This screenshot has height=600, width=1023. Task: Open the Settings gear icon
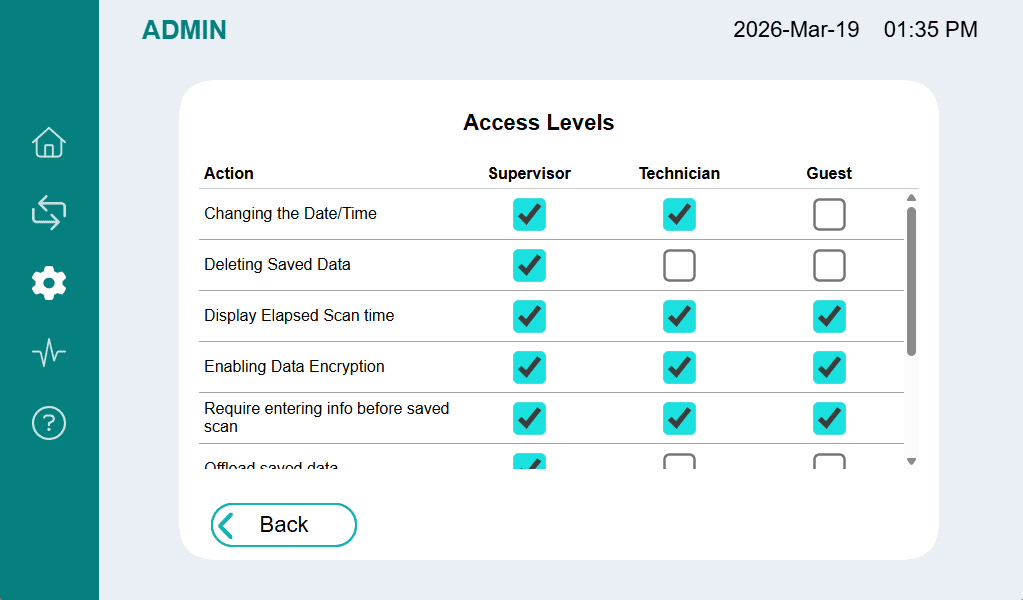49,283
